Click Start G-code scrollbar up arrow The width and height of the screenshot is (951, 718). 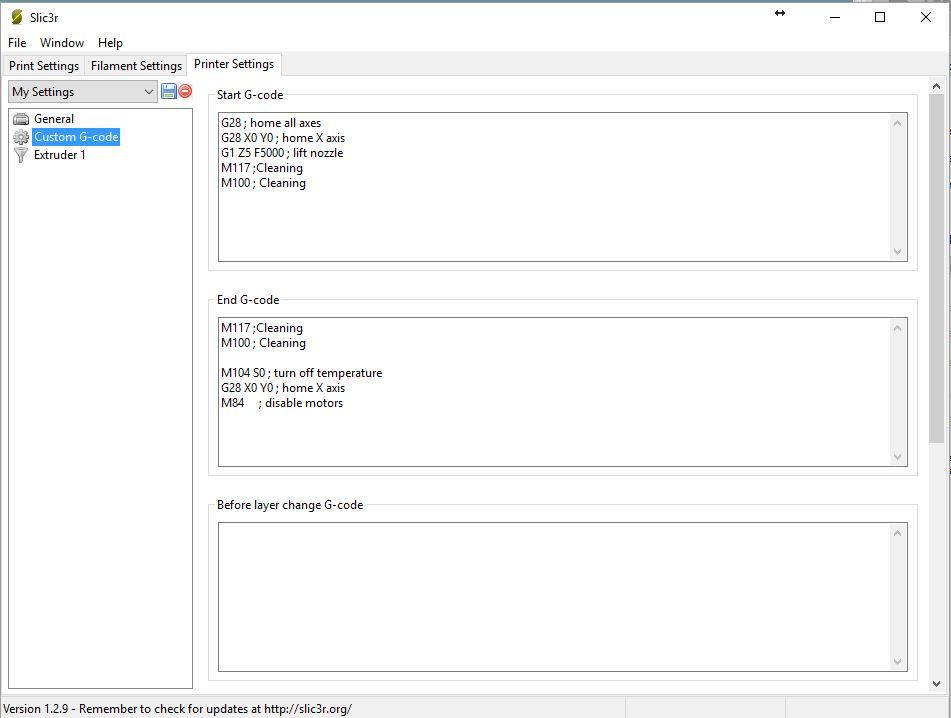898,123
